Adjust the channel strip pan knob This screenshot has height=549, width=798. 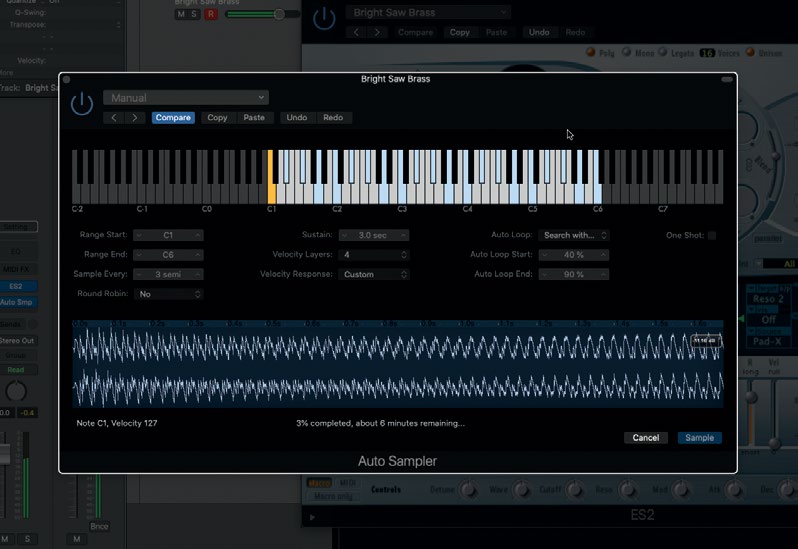click(x=16, y=391)
